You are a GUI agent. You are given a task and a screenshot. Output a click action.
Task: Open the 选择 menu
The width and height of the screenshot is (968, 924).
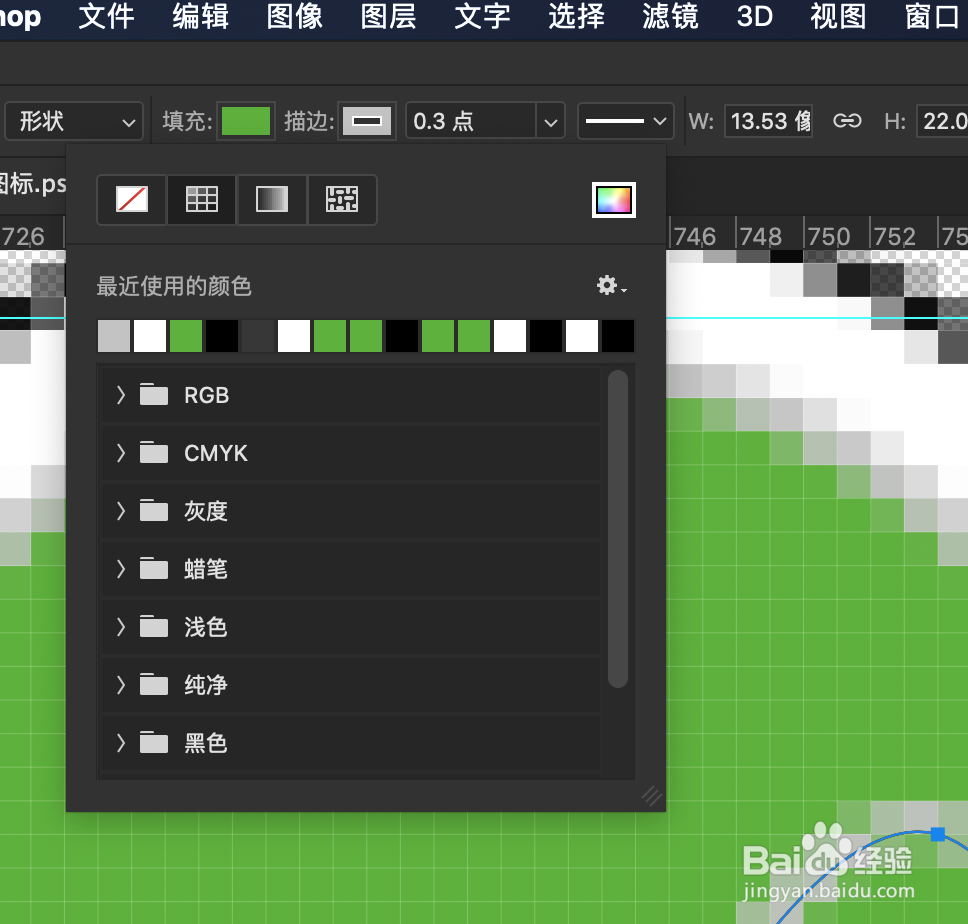click(577, 17)
